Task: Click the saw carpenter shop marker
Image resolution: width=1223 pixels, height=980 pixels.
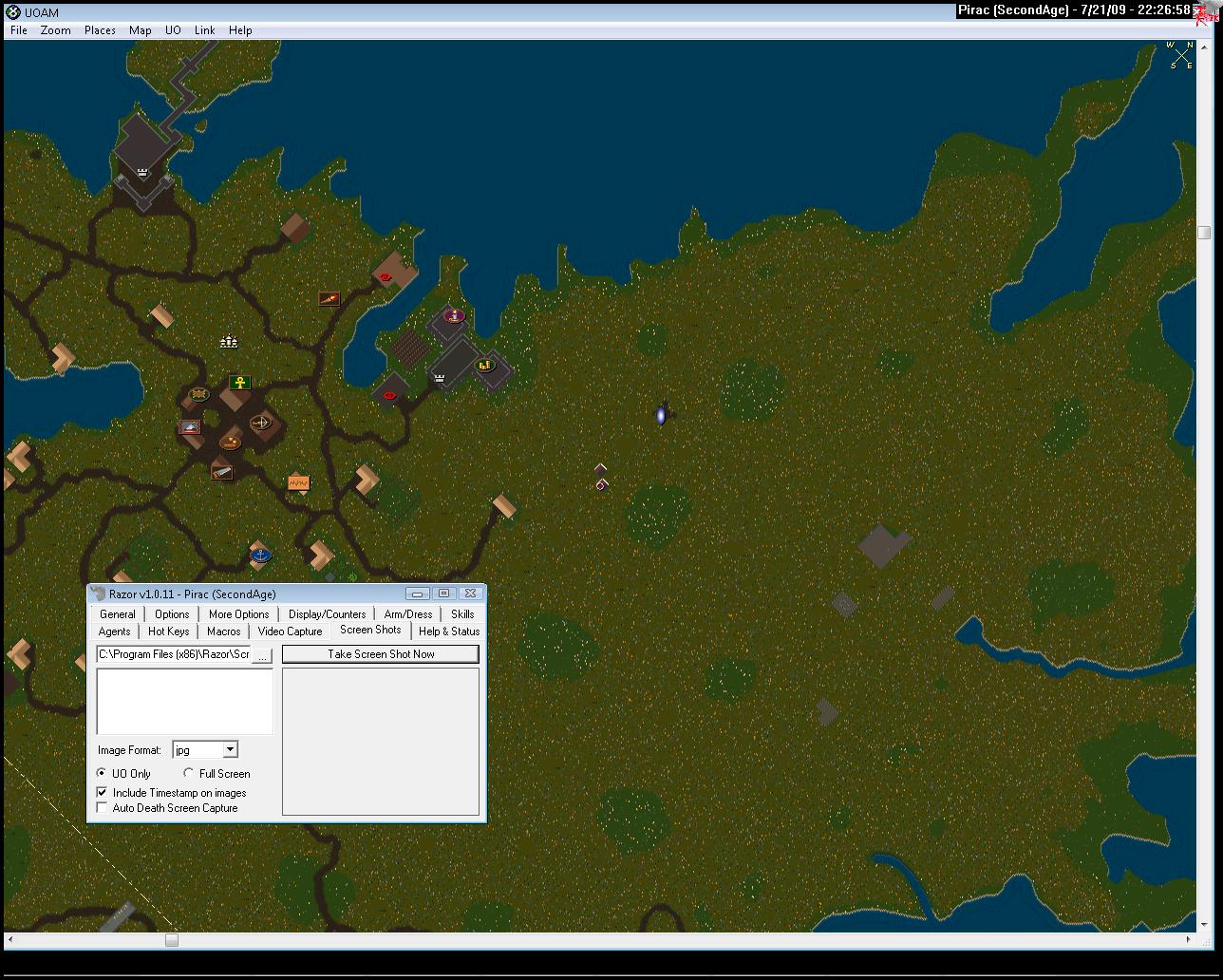Action: click(x=221, y=470)
